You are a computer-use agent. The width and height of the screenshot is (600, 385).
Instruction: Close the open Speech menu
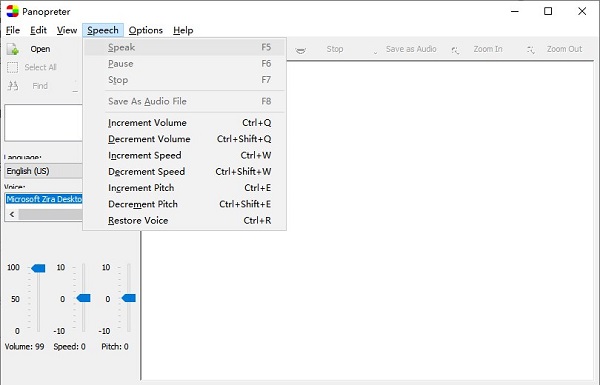[103, 30]
